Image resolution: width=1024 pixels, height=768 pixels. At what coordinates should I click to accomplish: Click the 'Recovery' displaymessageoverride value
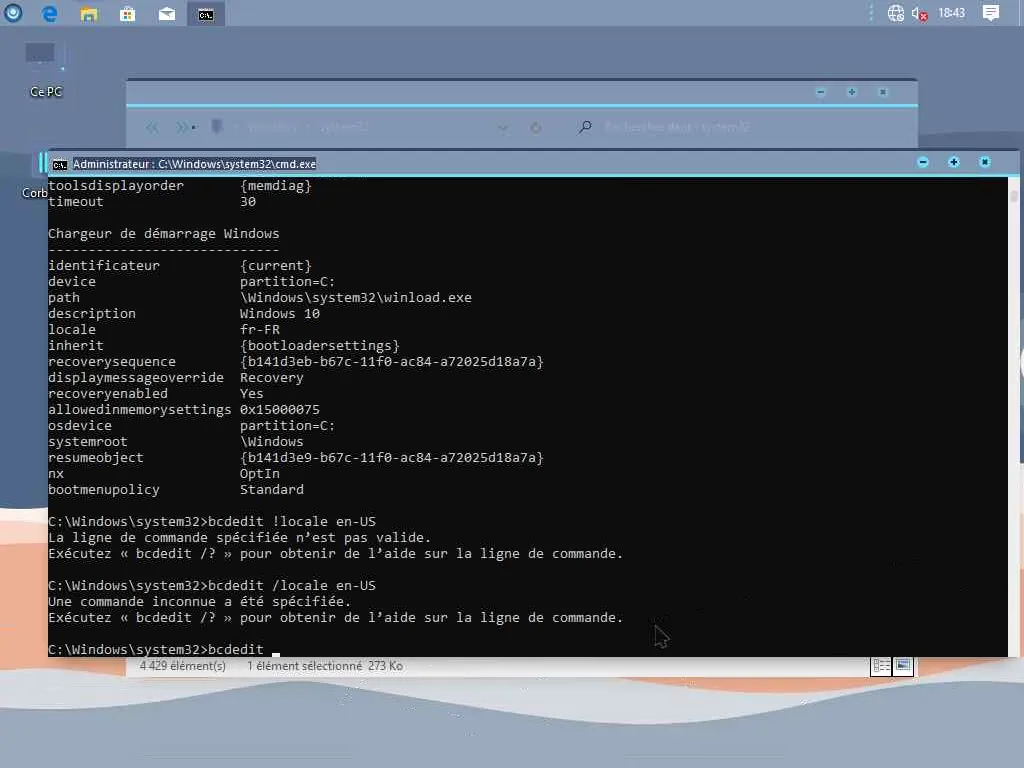click(272, 377)
